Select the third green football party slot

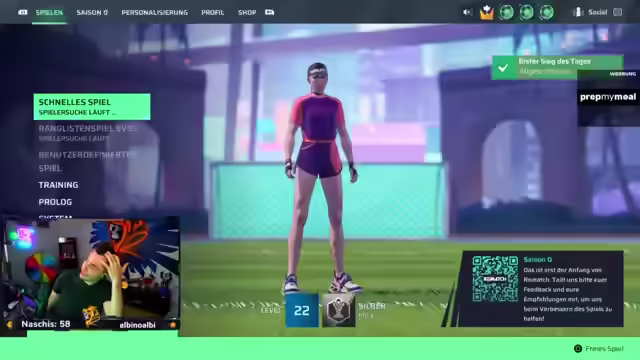[547, 12]
